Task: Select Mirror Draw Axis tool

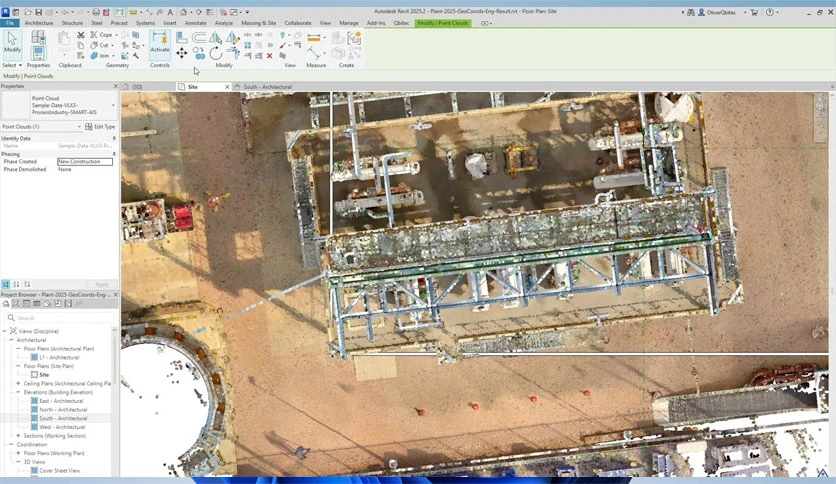Action: (x=232, y=37)
